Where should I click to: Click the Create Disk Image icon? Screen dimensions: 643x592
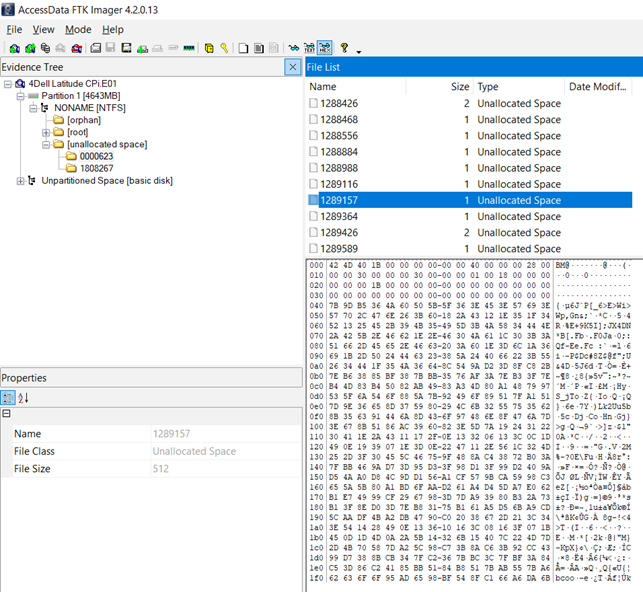tap(96, 48)
